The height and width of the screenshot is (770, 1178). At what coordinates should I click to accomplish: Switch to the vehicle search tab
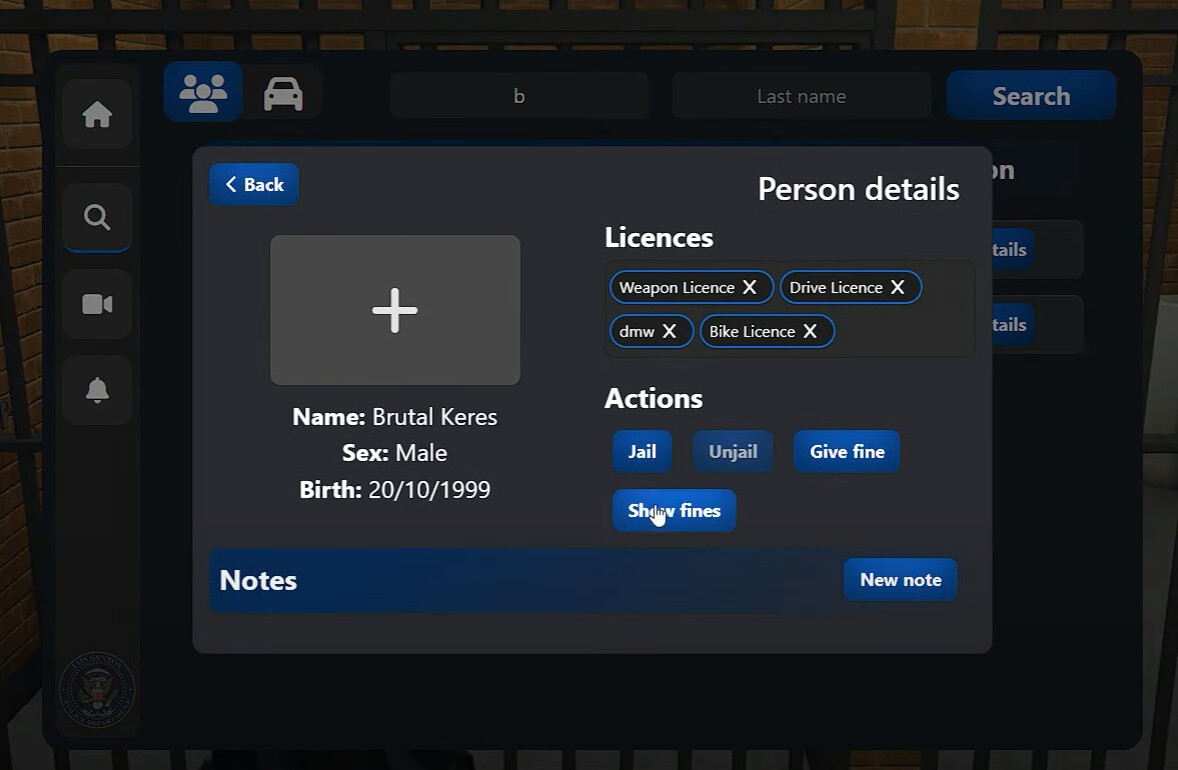pos(283,94)
